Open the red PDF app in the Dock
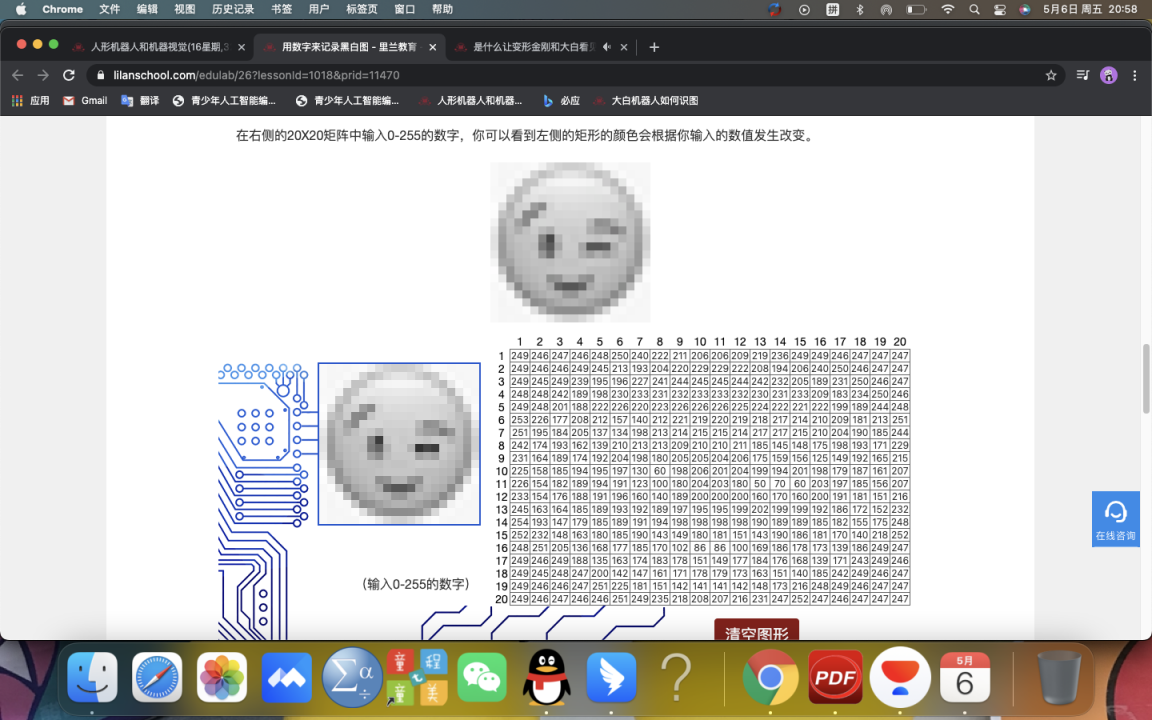This screenshot has height=720, width=1152. (x=835, y=677)
